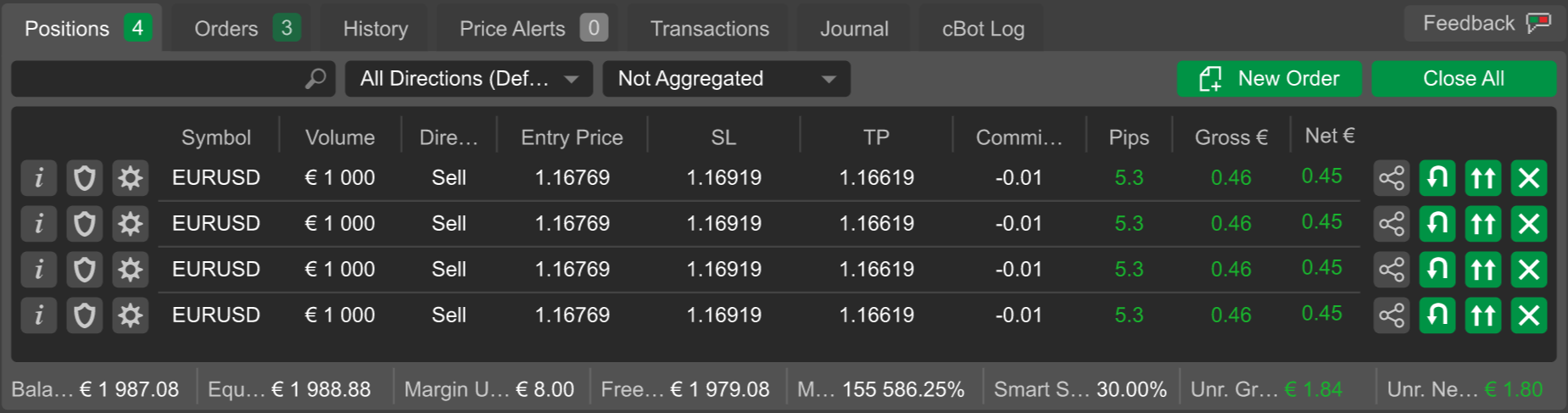
Task: Open the History tab
Action: point(376,28)
